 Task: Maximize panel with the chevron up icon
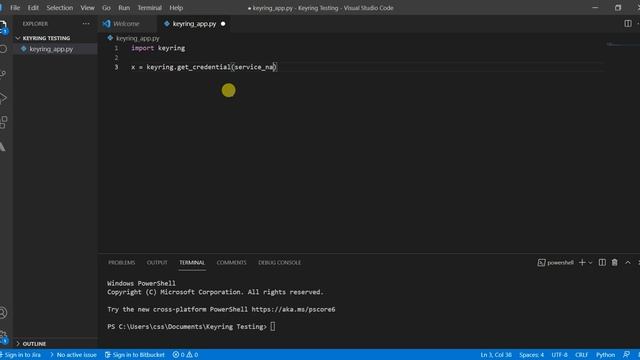628,262
